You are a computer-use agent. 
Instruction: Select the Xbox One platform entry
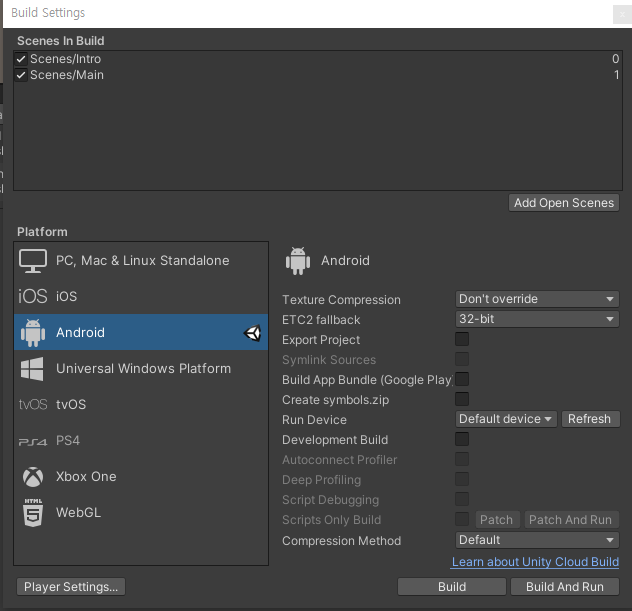point(141,477)
